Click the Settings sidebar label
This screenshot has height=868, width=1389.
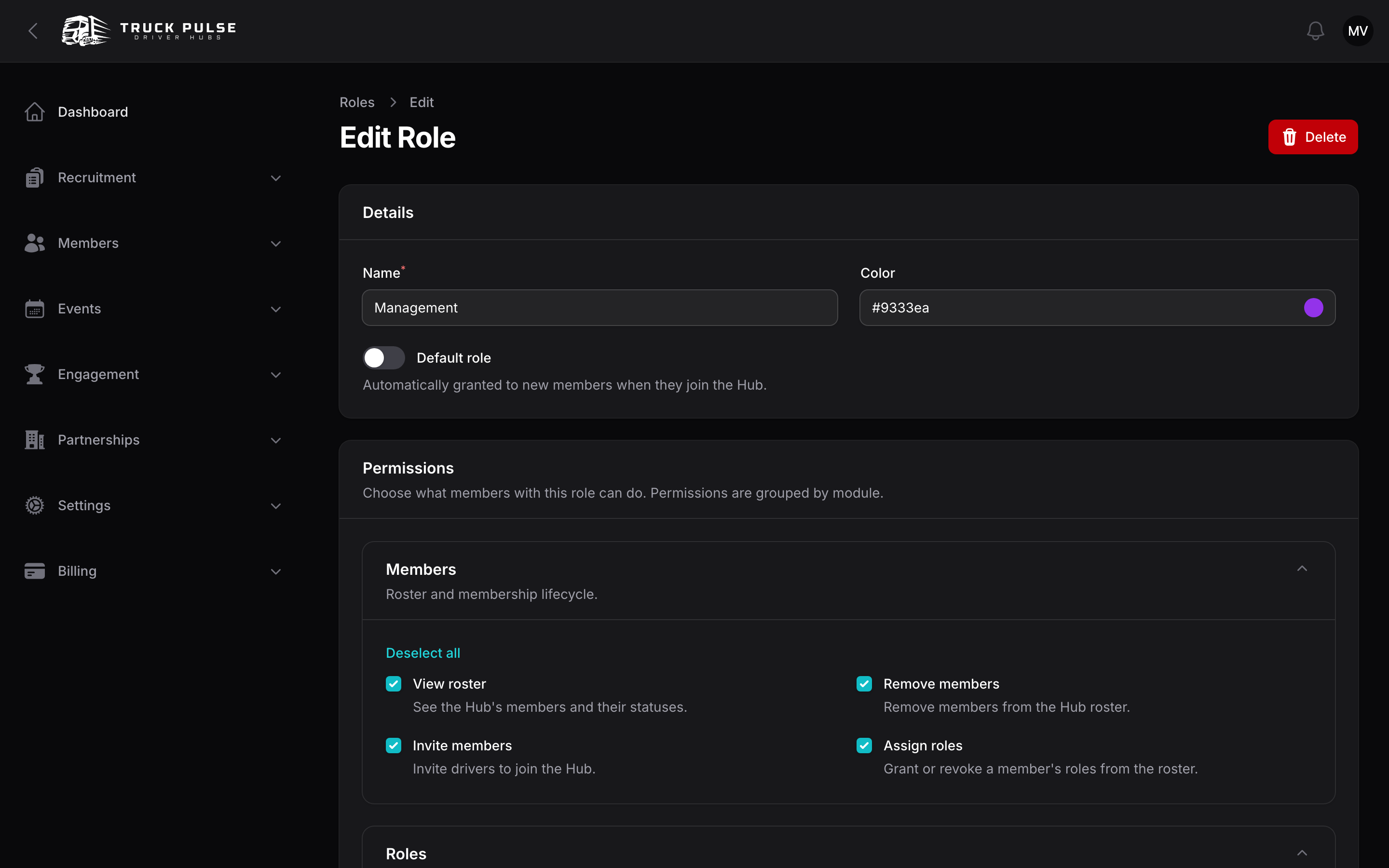pyautogui.click(x=84, y=505)
